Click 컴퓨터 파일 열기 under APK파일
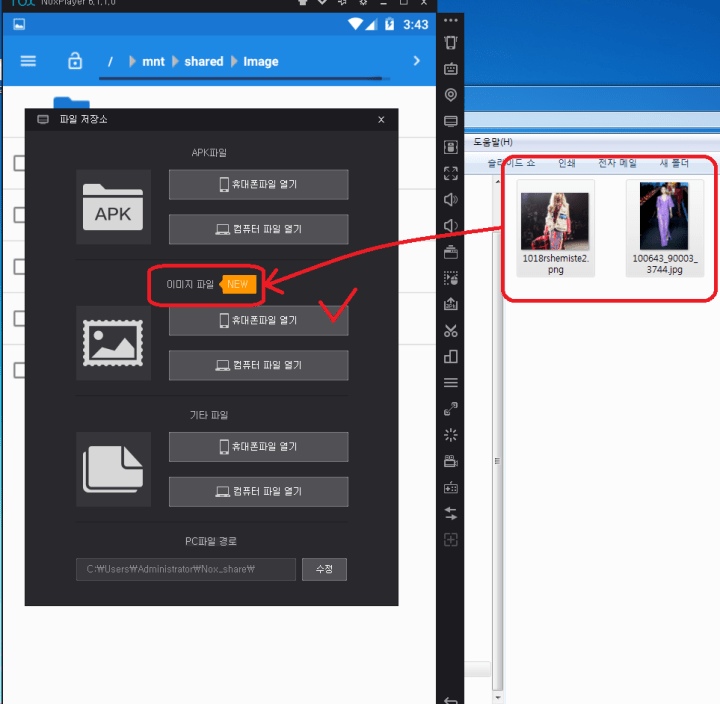This screenshot has width=720, height=704. pyautogui.click(x=258, y=229)
